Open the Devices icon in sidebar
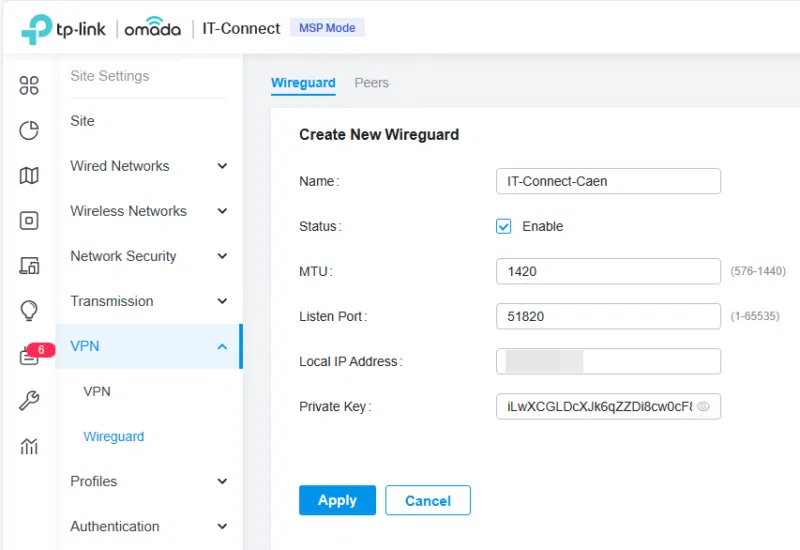 [29, 221]
